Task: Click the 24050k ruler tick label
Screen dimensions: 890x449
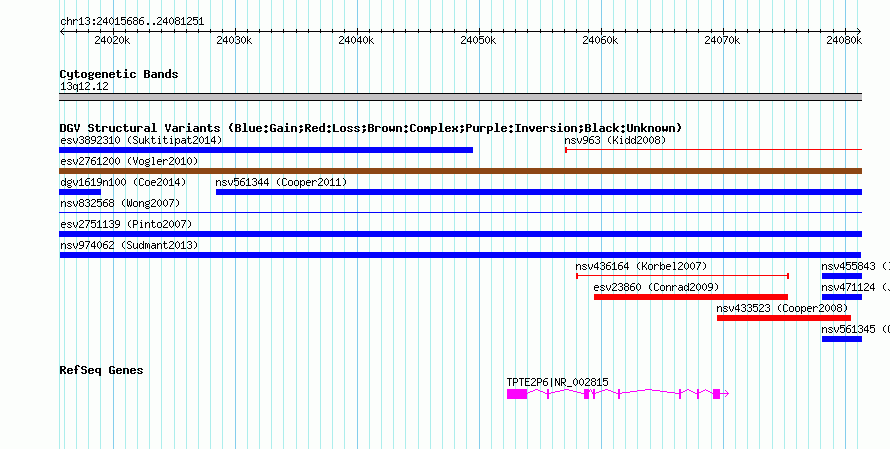Action: click(x=478, y=40)
